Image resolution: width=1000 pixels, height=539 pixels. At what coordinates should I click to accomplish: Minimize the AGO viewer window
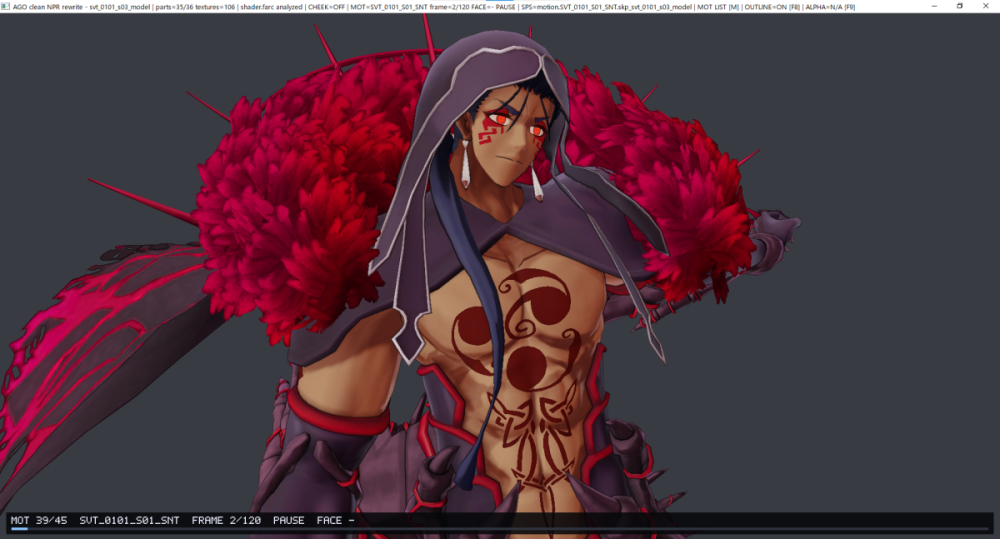934,6
